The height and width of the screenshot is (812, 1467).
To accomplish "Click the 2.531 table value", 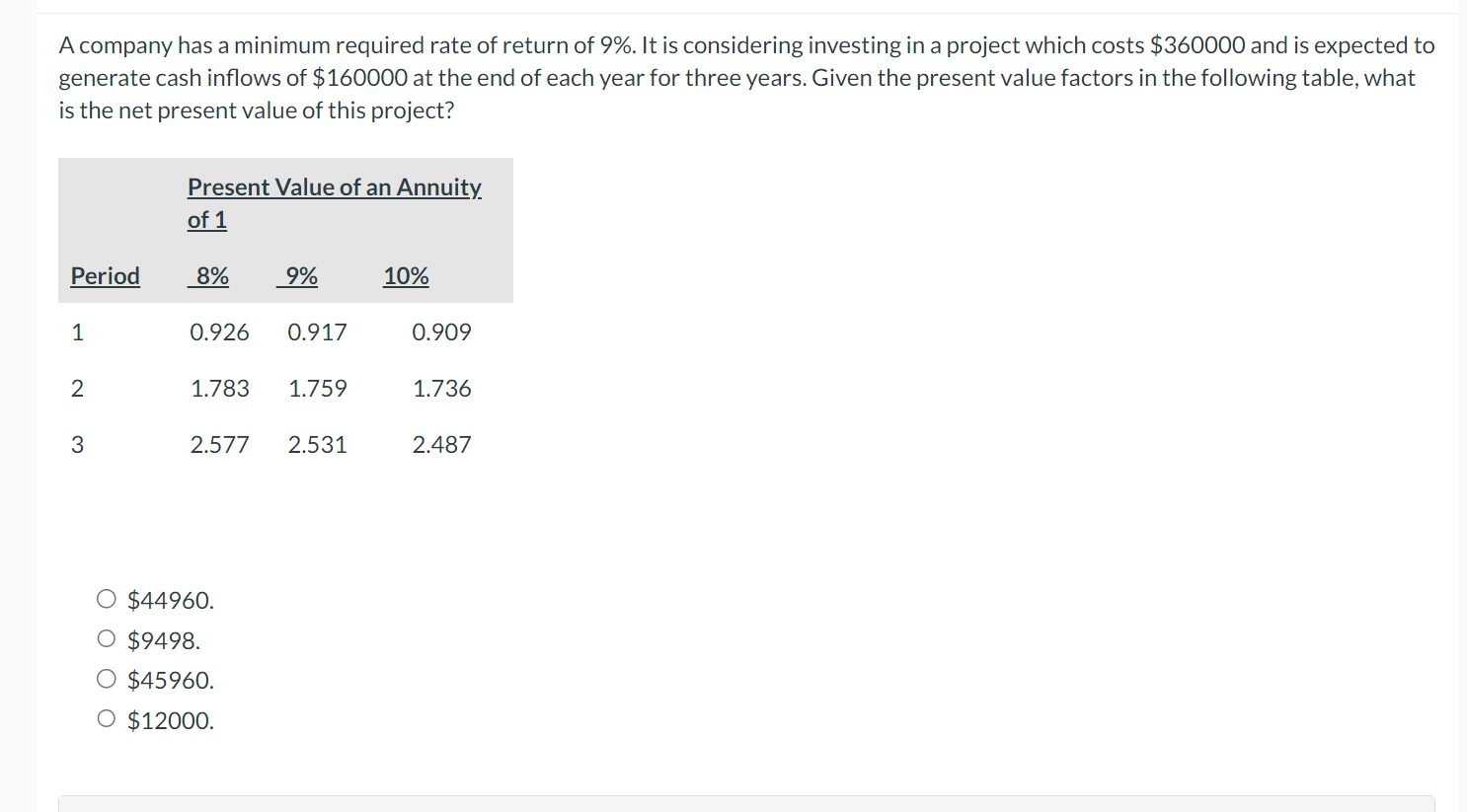I will (x=318, y=445).
